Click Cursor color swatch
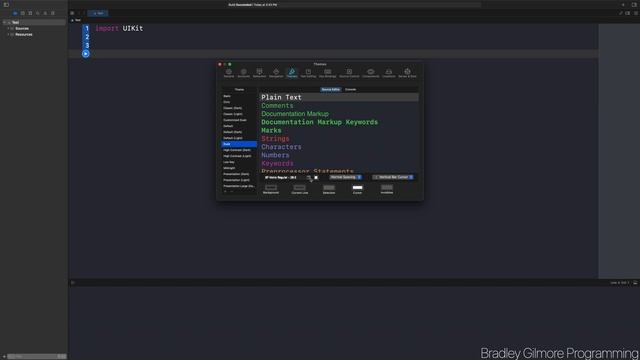640x360 pixels. tap(357, 187)
